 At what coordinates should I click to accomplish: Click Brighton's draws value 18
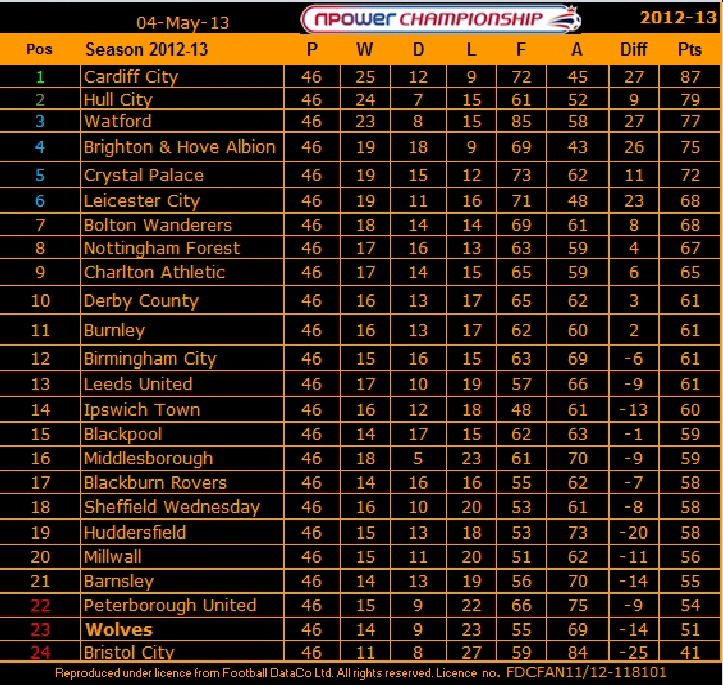(418, 147)
